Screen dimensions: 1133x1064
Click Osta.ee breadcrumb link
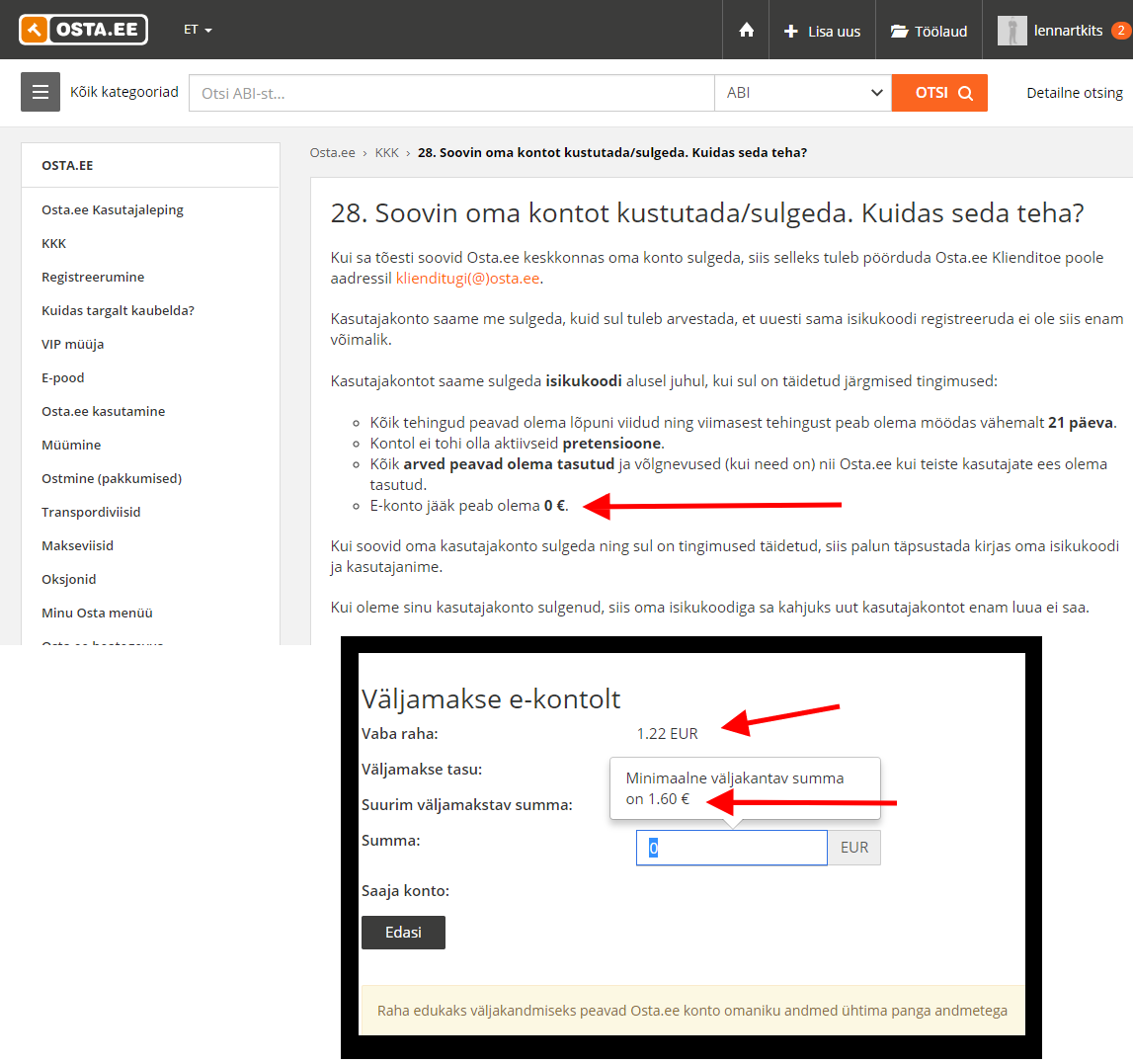(x=332, y=152)
